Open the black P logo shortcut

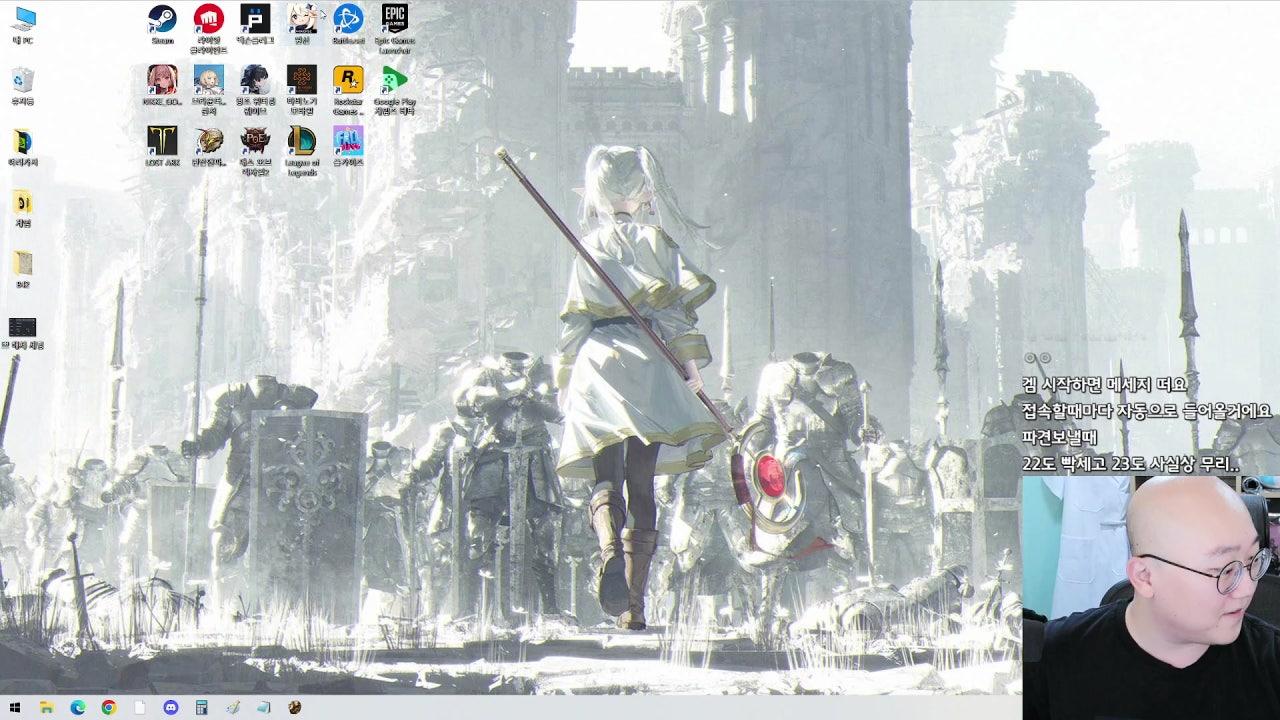255,24
